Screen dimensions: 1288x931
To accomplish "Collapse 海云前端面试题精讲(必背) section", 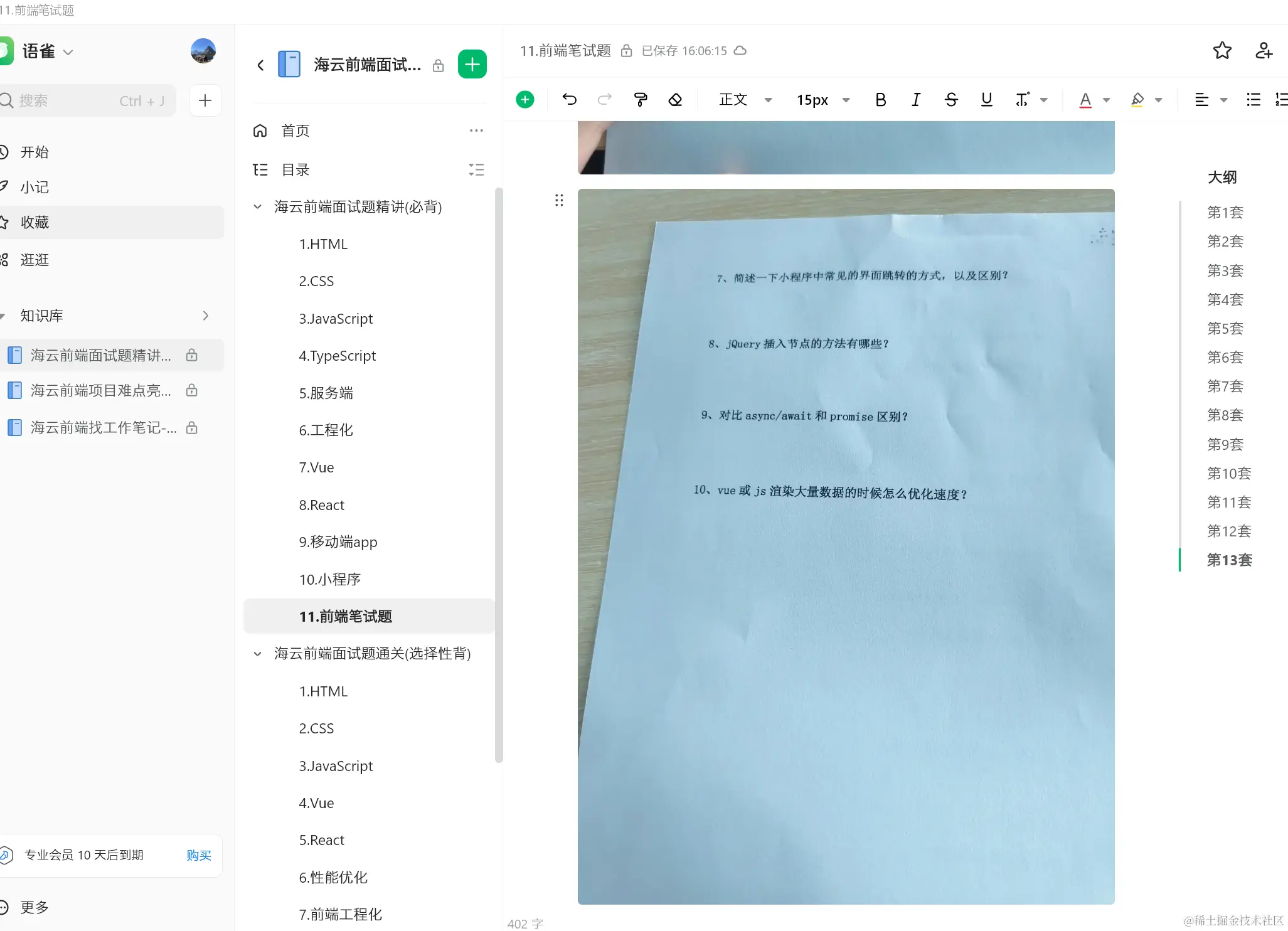I will (257, 206).
